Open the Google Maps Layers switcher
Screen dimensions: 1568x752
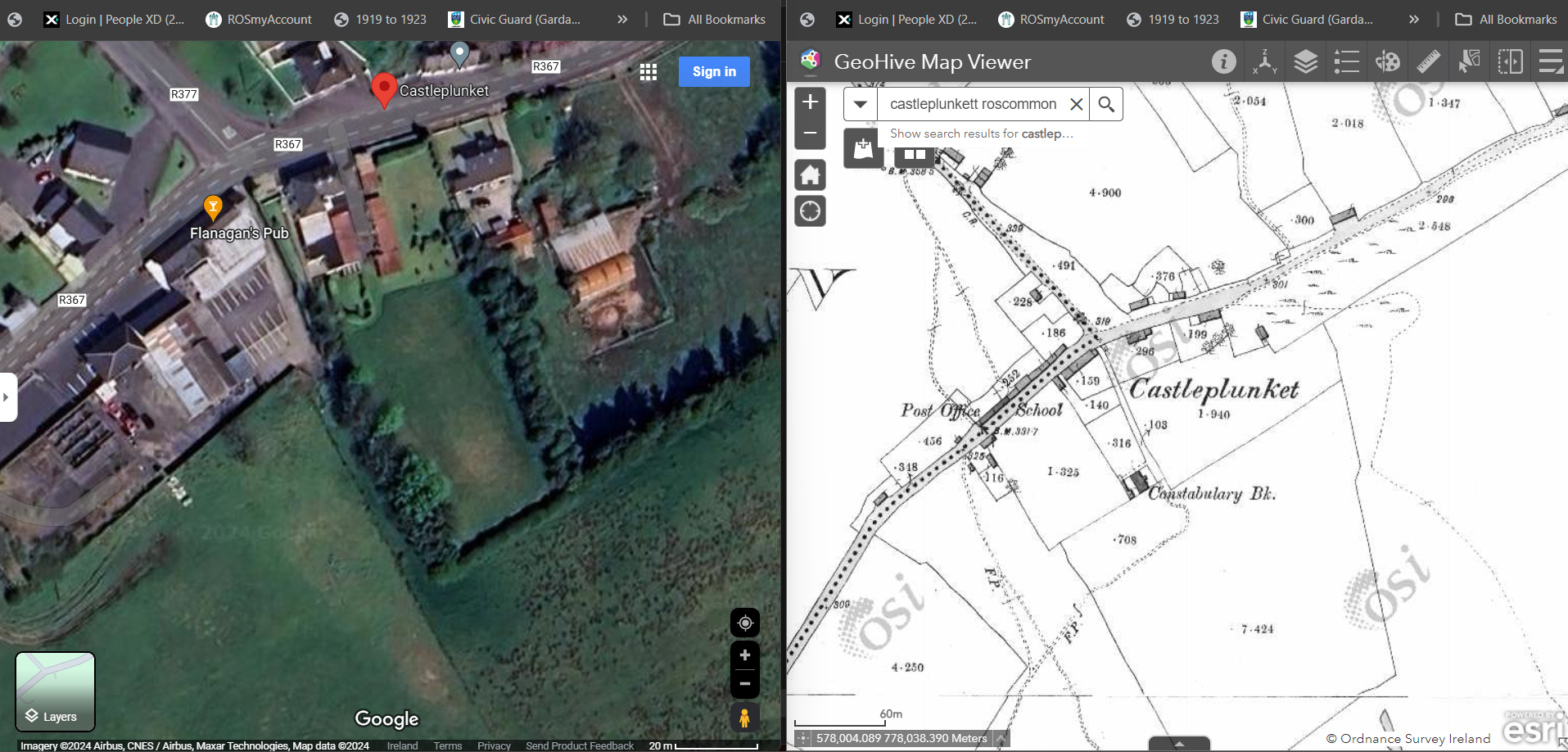pos(56,691)
